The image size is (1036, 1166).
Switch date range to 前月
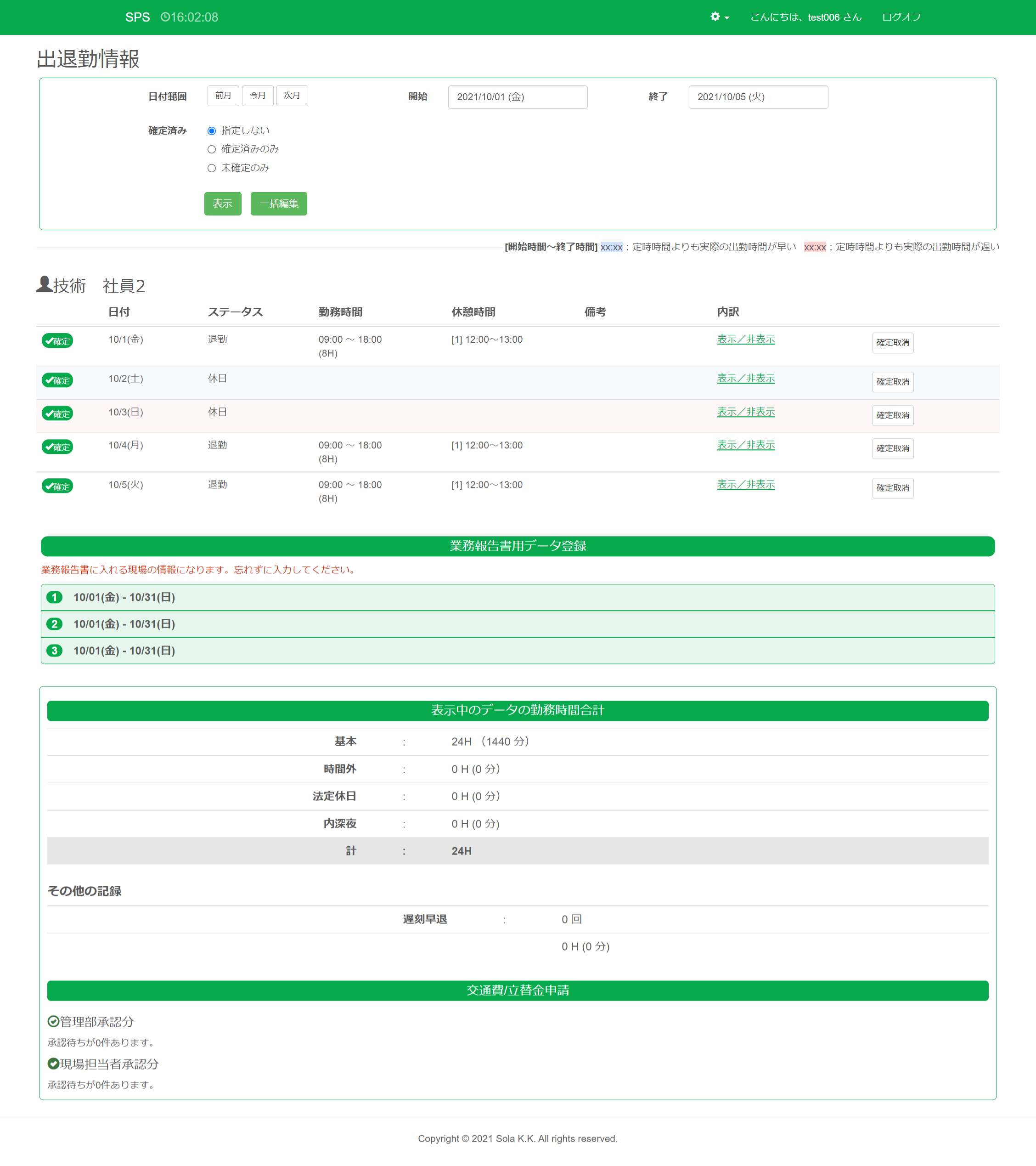coord(223,95)
